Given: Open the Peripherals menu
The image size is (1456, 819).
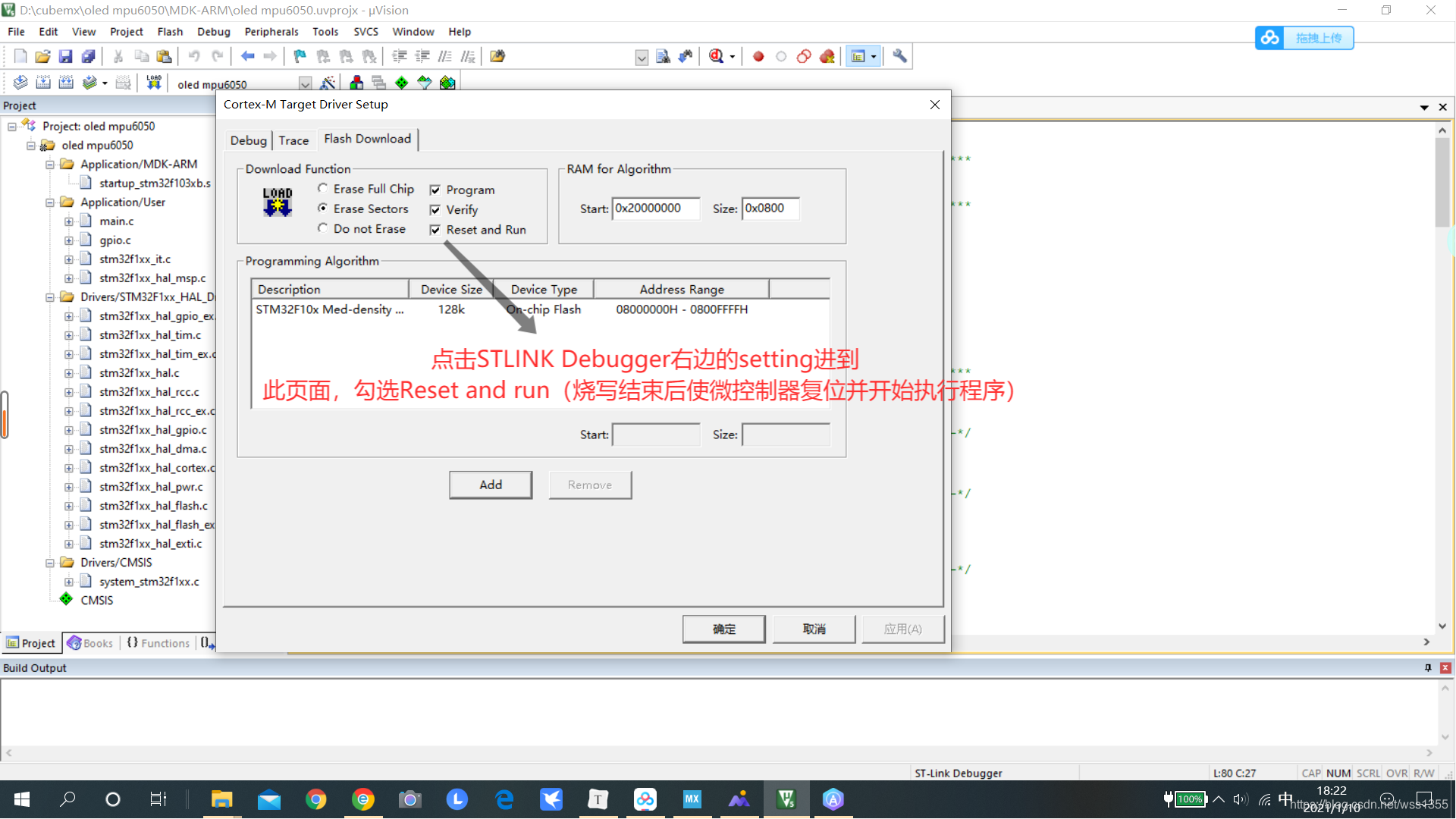Looking at the screenshot, I should (x=271, y=31).
